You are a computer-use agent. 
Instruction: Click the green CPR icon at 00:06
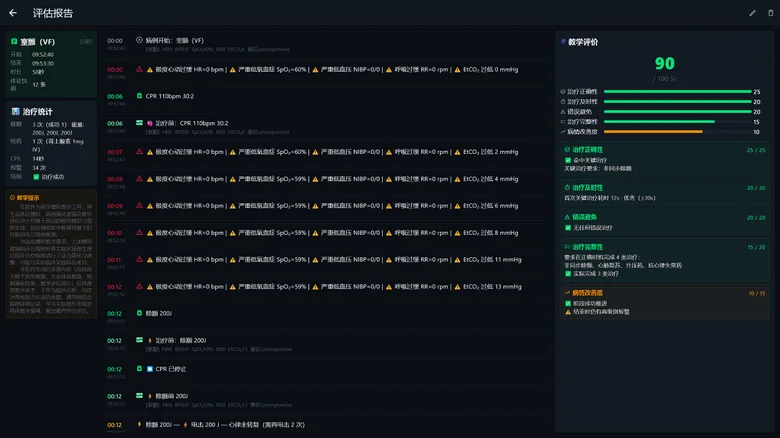coord(139,96)
